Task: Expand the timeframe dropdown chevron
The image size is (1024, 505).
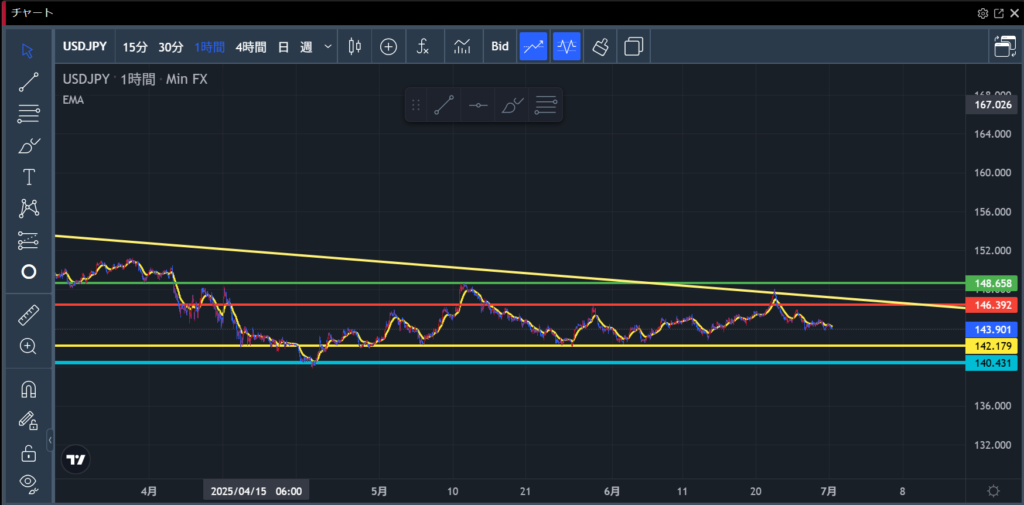Action: tap(328, 47)
